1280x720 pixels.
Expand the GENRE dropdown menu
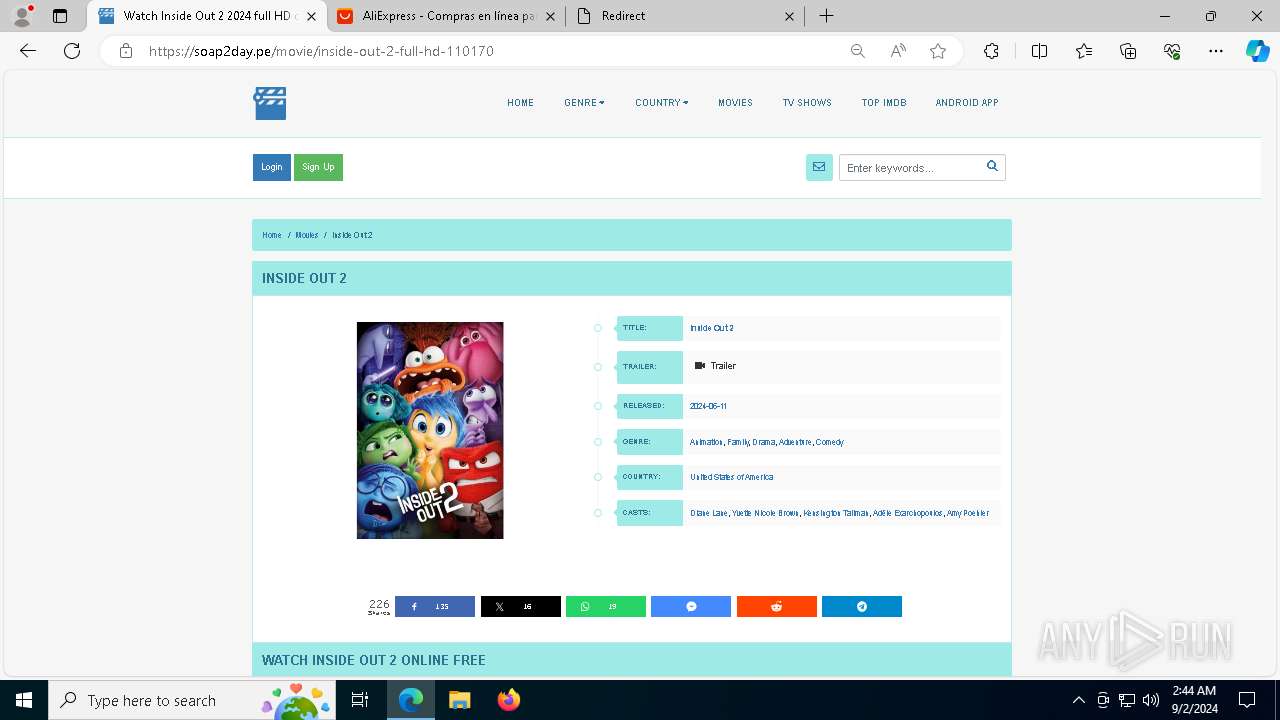coord(584,103)
